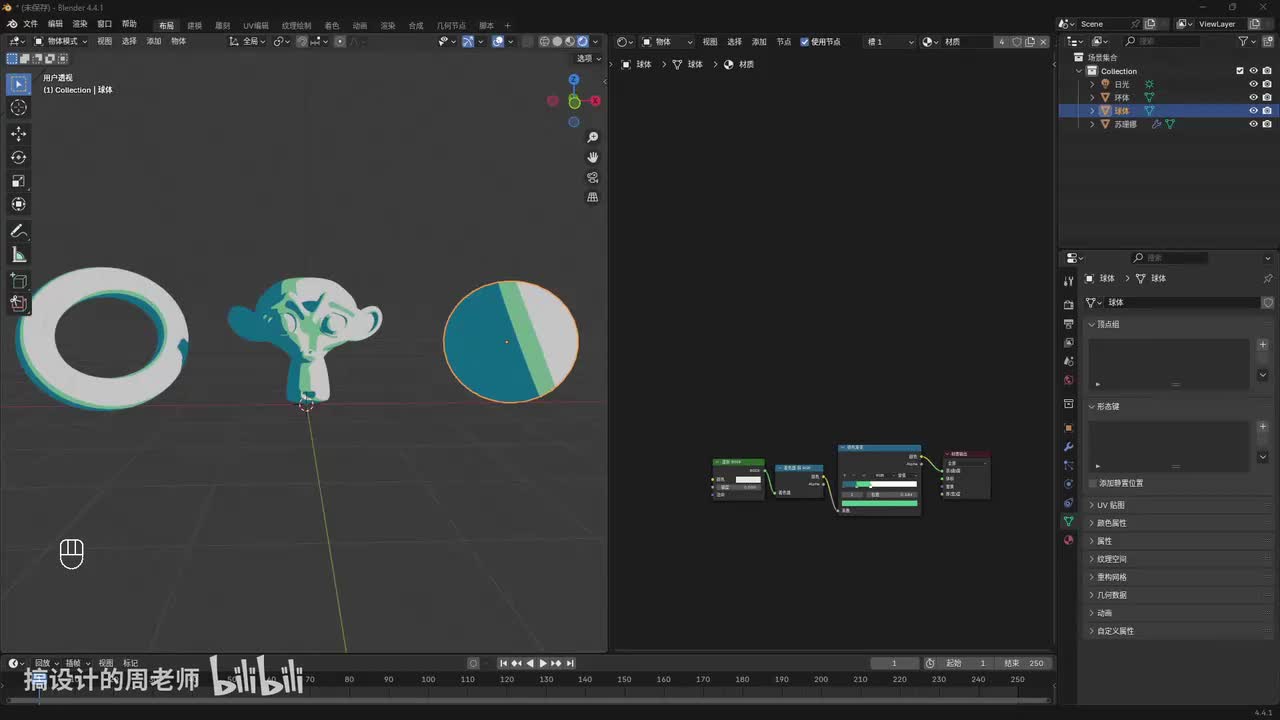This screenshot has height=720, width=1280.
Task: Click the white color swatch in shader node
Action: pyautogui.click(x=748, y=480)
